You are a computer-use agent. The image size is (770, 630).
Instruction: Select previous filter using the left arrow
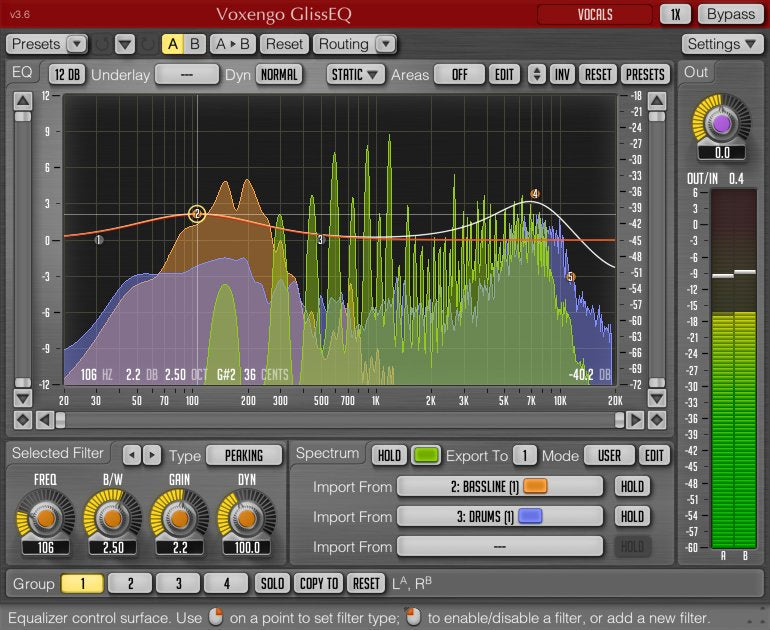132,455
